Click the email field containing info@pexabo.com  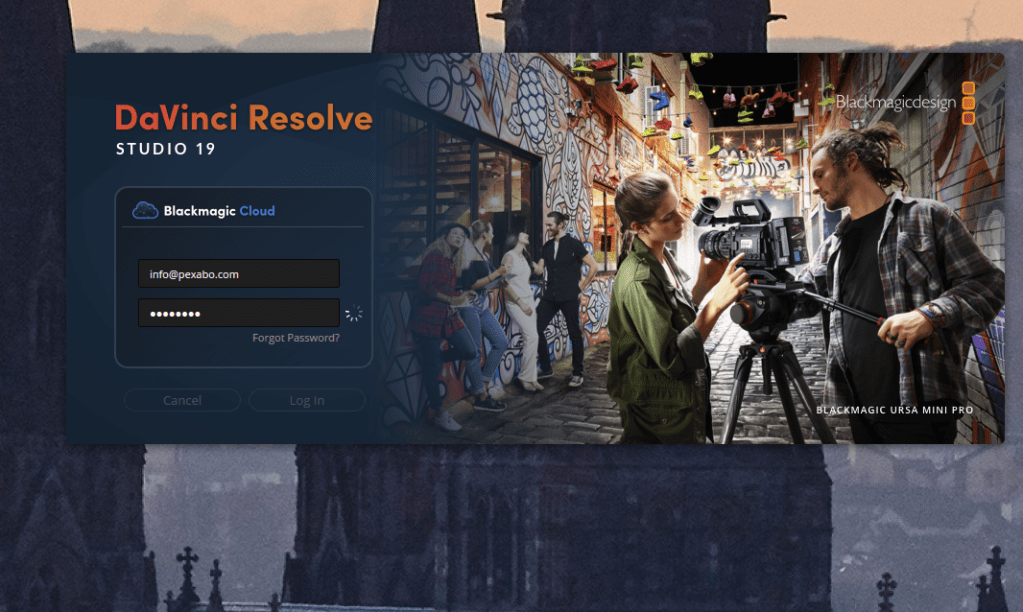pyautogui.click(x=239, y=273)
